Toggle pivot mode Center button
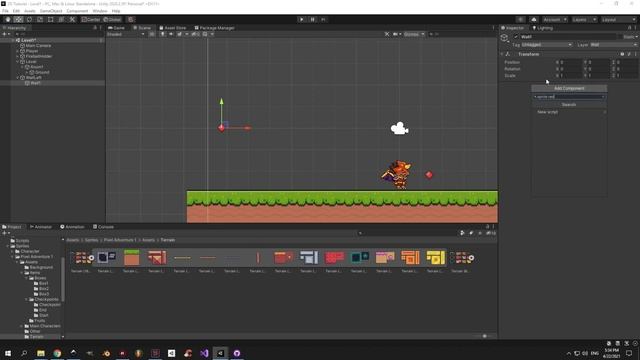 [91, 20]
